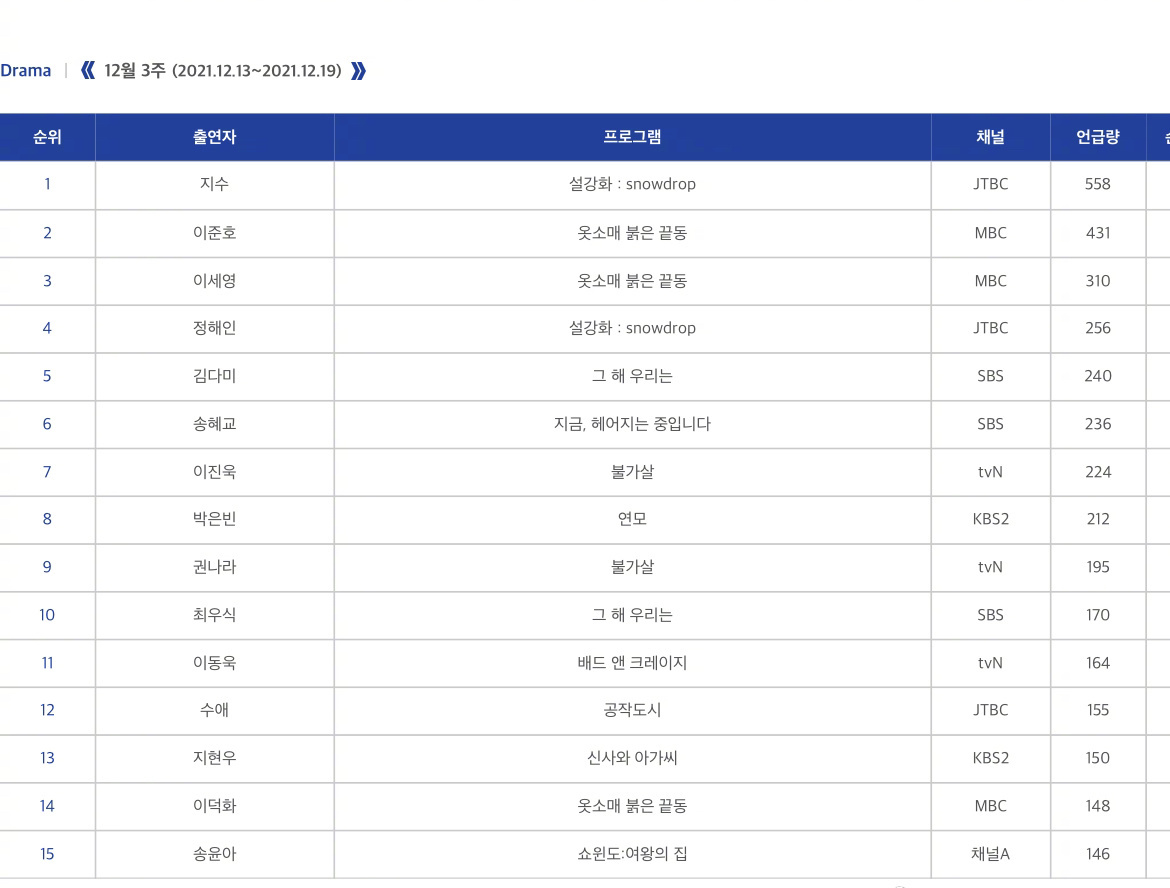This screenshot has width=1170, height=888.
Task: Click the 출연자 column header
Action: (215, 137)
